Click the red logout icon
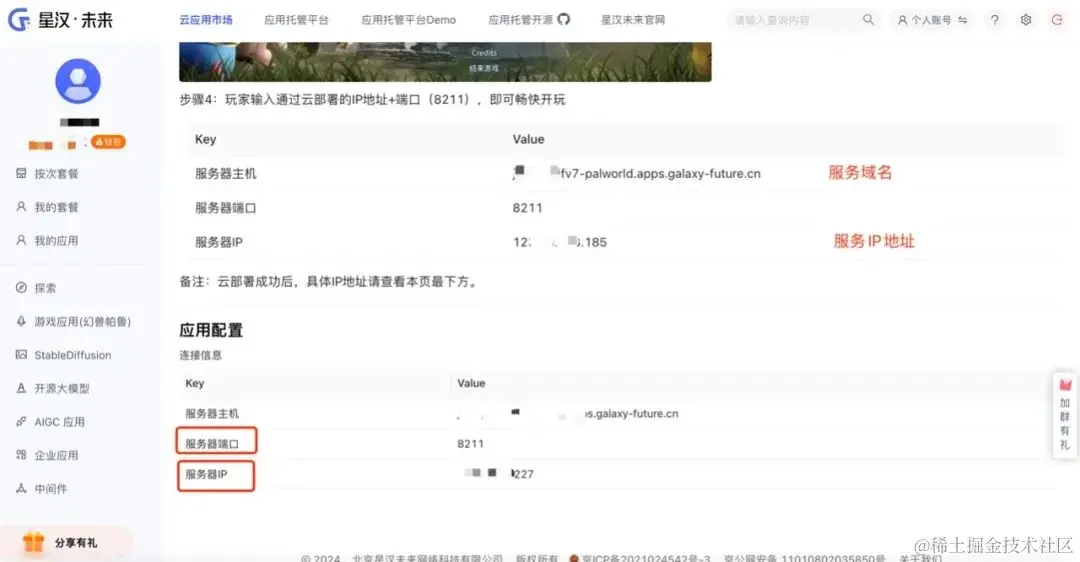The height and width of the screenshot is (562, 1080). [1057, 20]
